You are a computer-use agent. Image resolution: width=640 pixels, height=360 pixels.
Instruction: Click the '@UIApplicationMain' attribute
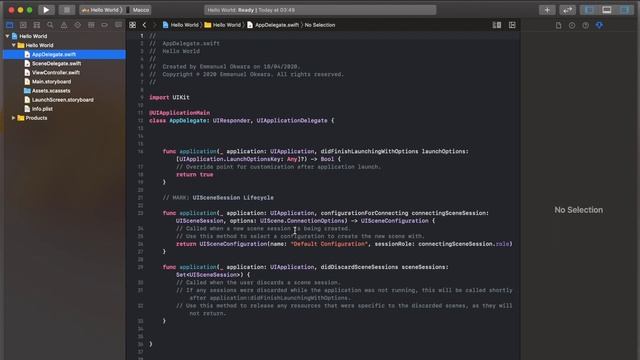coord(180,113)
